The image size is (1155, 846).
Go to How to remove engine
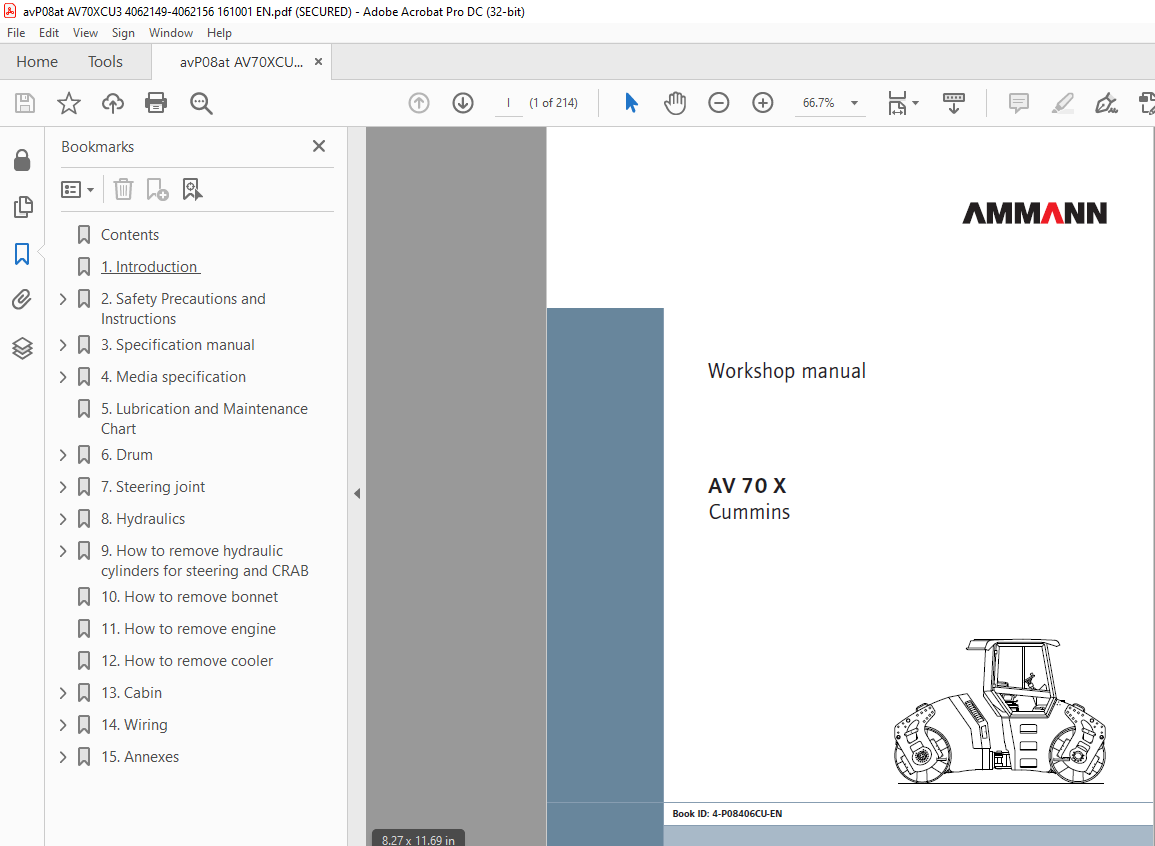[189, 629]
